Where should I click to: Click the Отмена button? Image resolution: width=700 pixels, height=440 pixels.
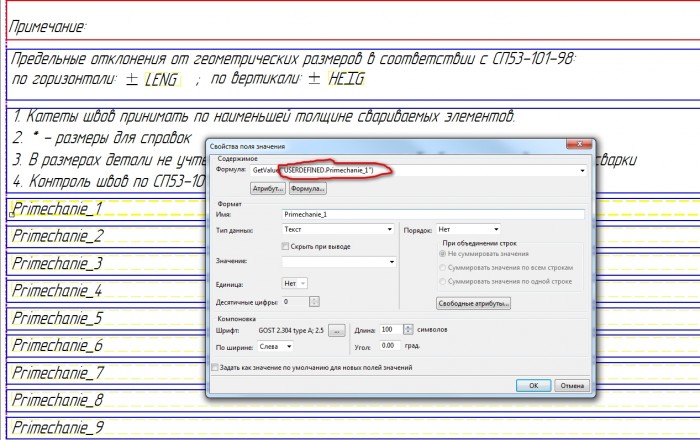572,386
